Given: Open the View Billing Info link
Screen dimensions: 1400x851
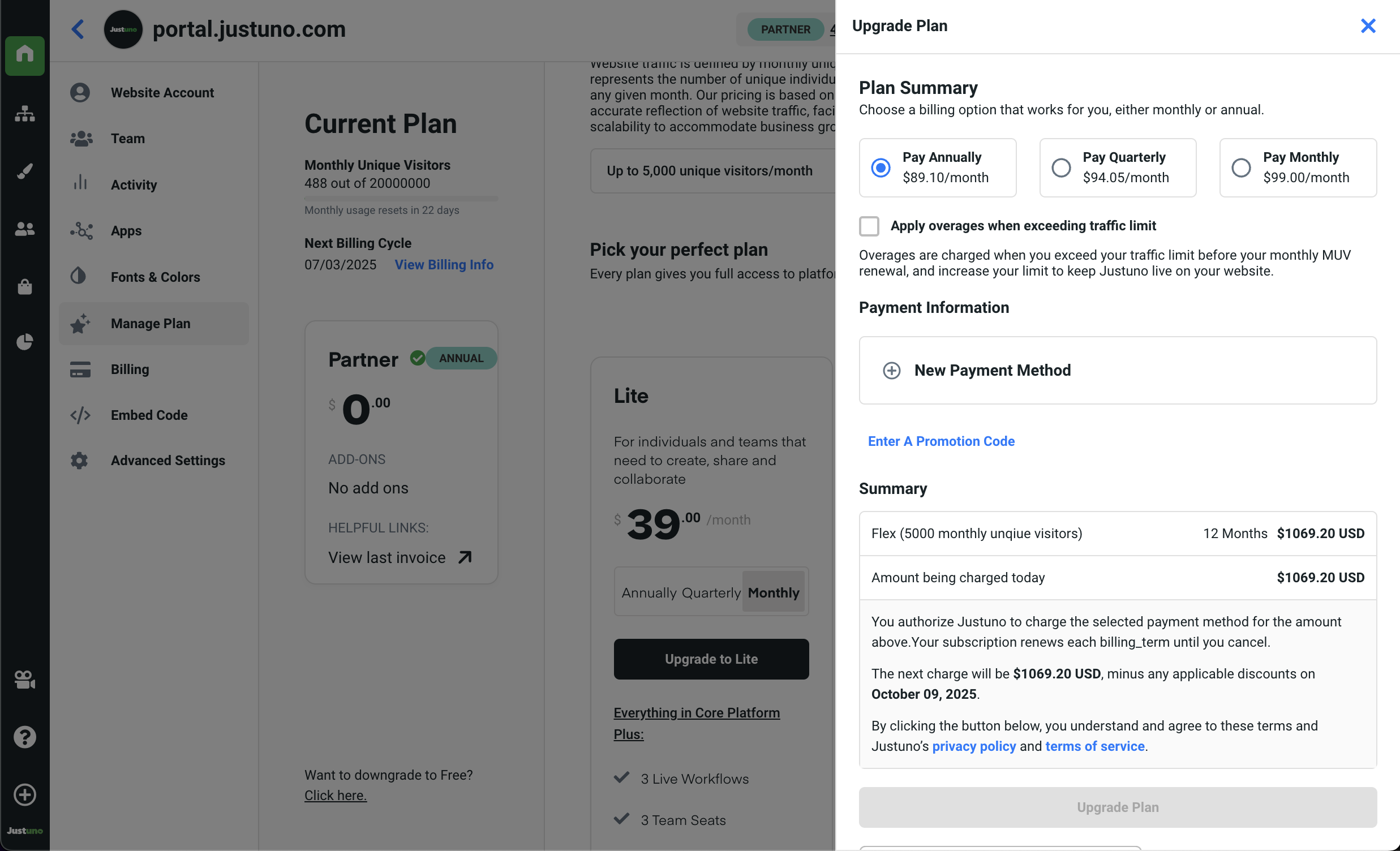Looking at the screenshot, I should point(444,265).
